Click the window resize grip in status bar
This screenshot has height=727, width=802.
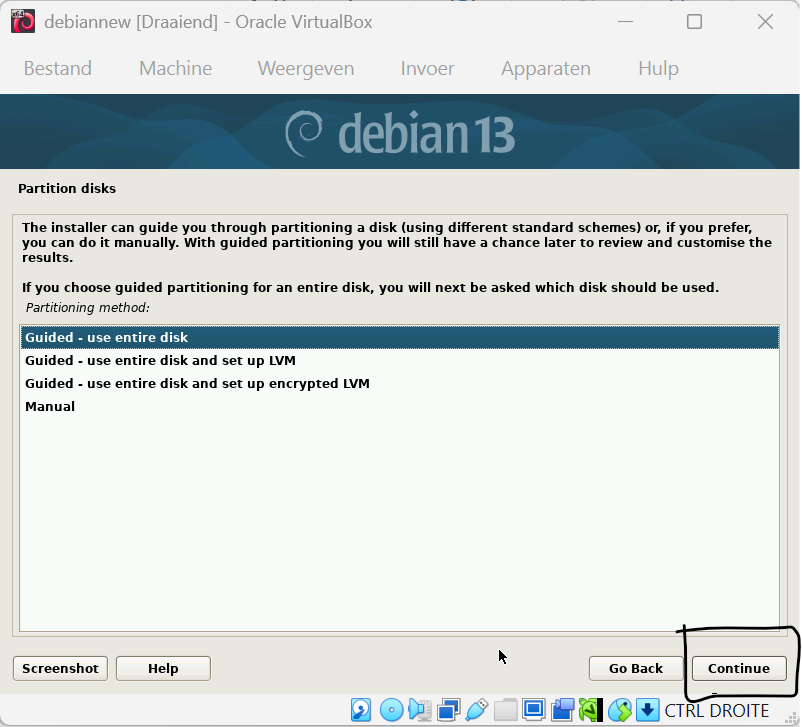[x=792, y=718]
